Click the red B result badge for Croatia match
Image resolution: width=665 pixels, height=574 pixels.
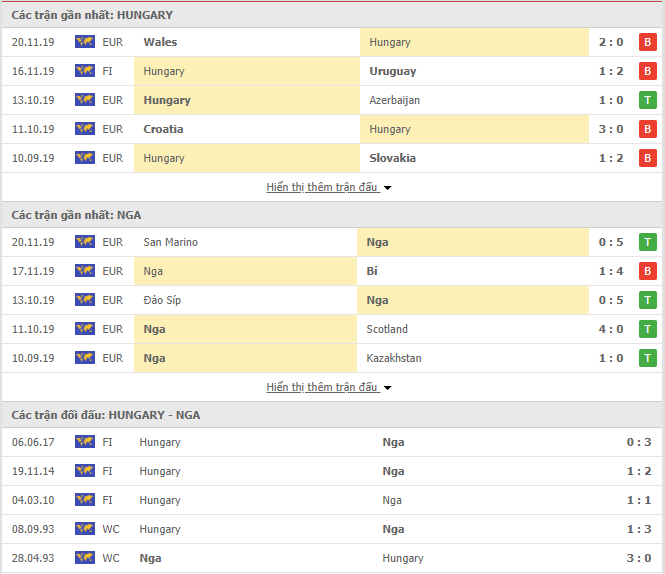pyautogui.click(x=647, y=129)
